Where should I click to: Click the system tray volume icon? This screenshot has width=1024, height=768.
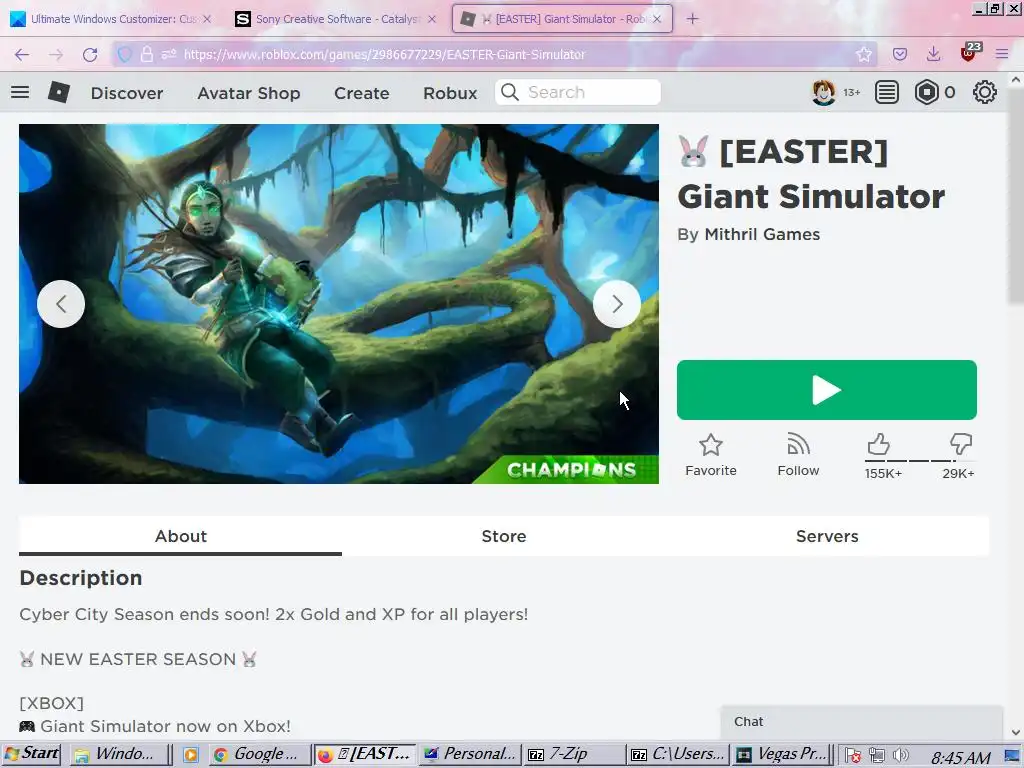point(901,756)
